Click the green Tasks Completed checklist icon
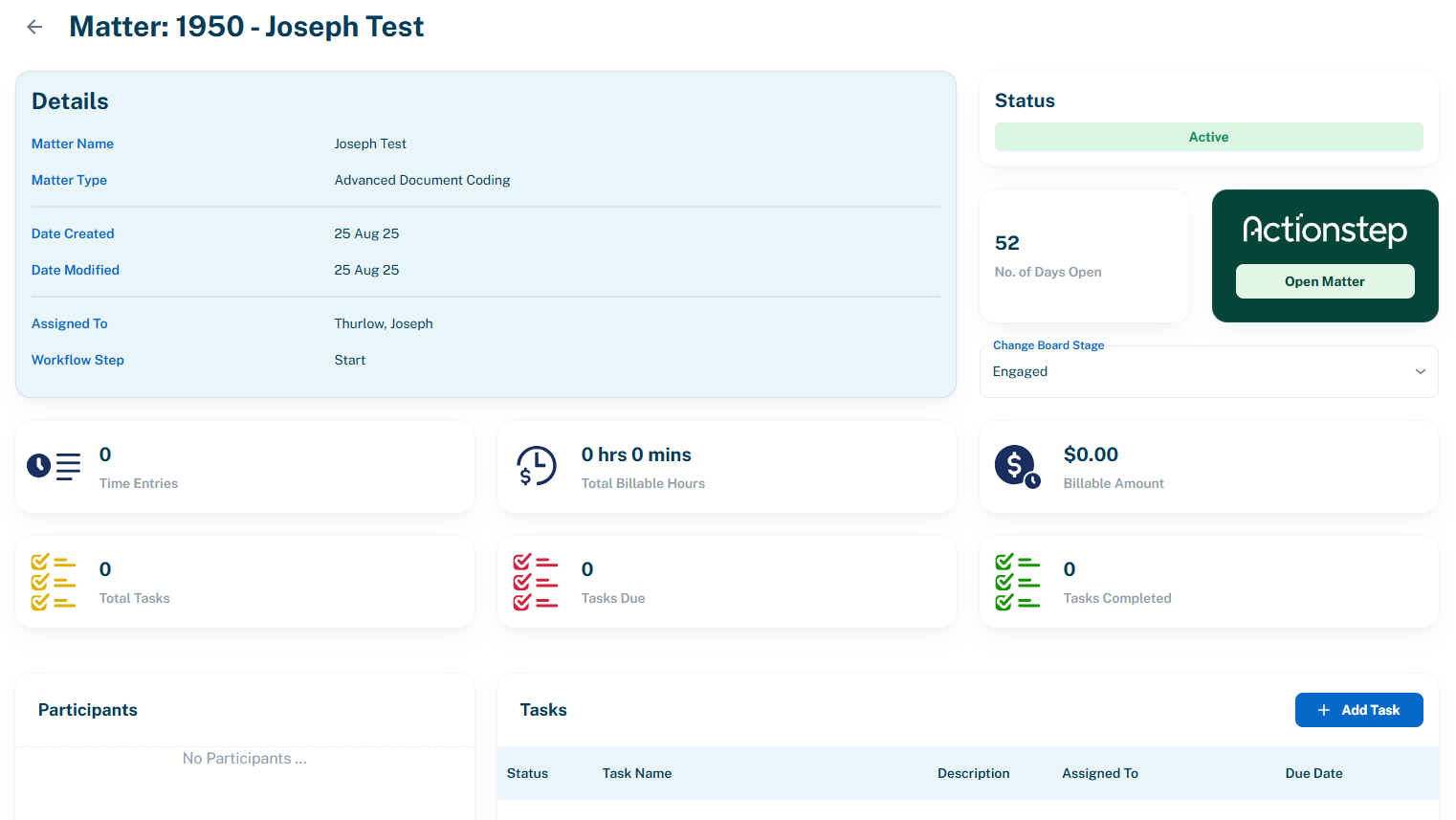Viewport: 1456px width, 820px height. 1017,581
